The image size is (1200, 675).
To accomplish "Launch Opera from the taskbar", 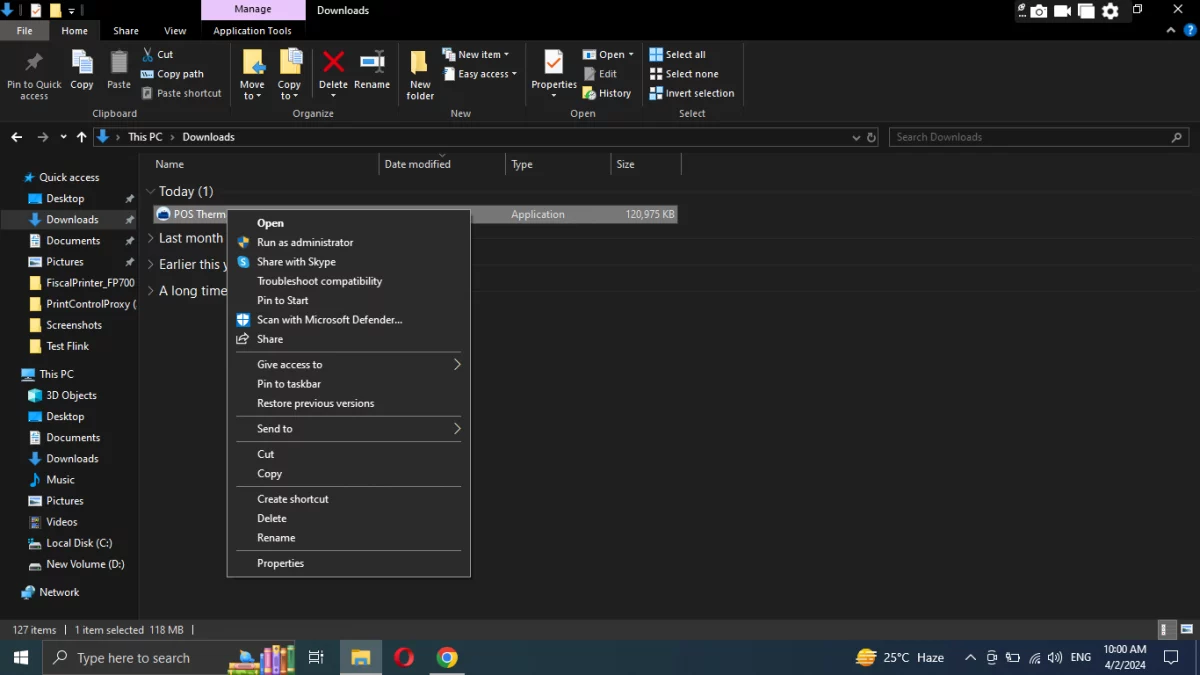I will pos(403,657).
